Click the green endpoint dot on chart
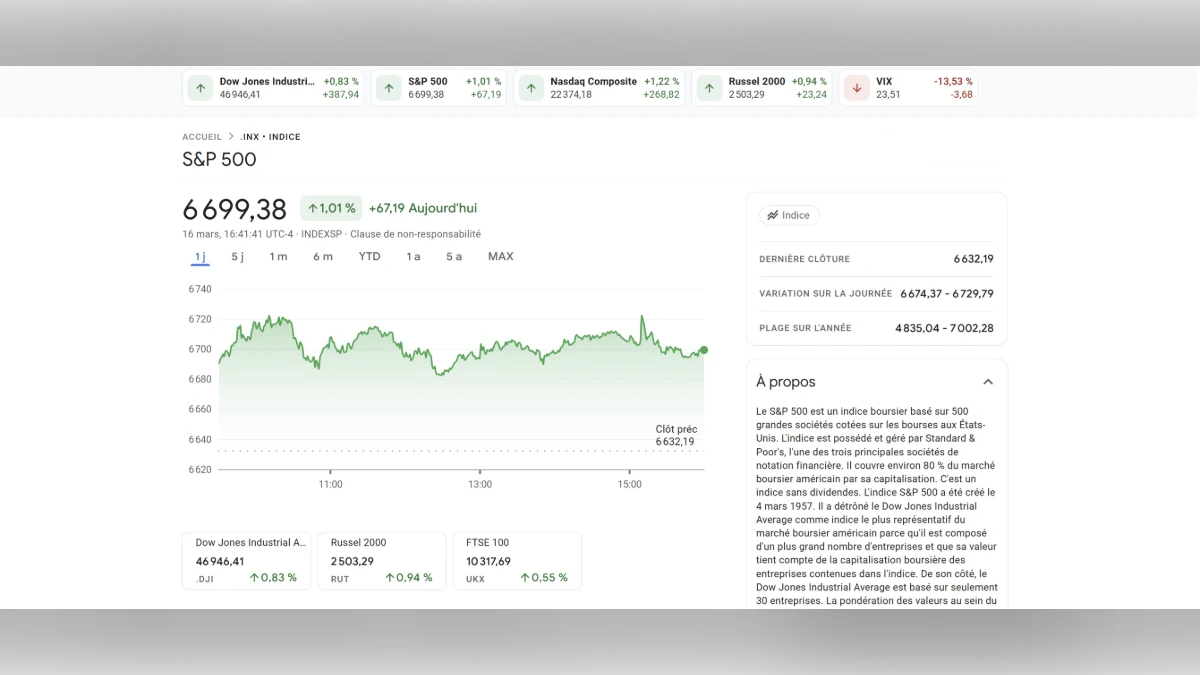The image size is (1200, 675). [x=704, y=350]
